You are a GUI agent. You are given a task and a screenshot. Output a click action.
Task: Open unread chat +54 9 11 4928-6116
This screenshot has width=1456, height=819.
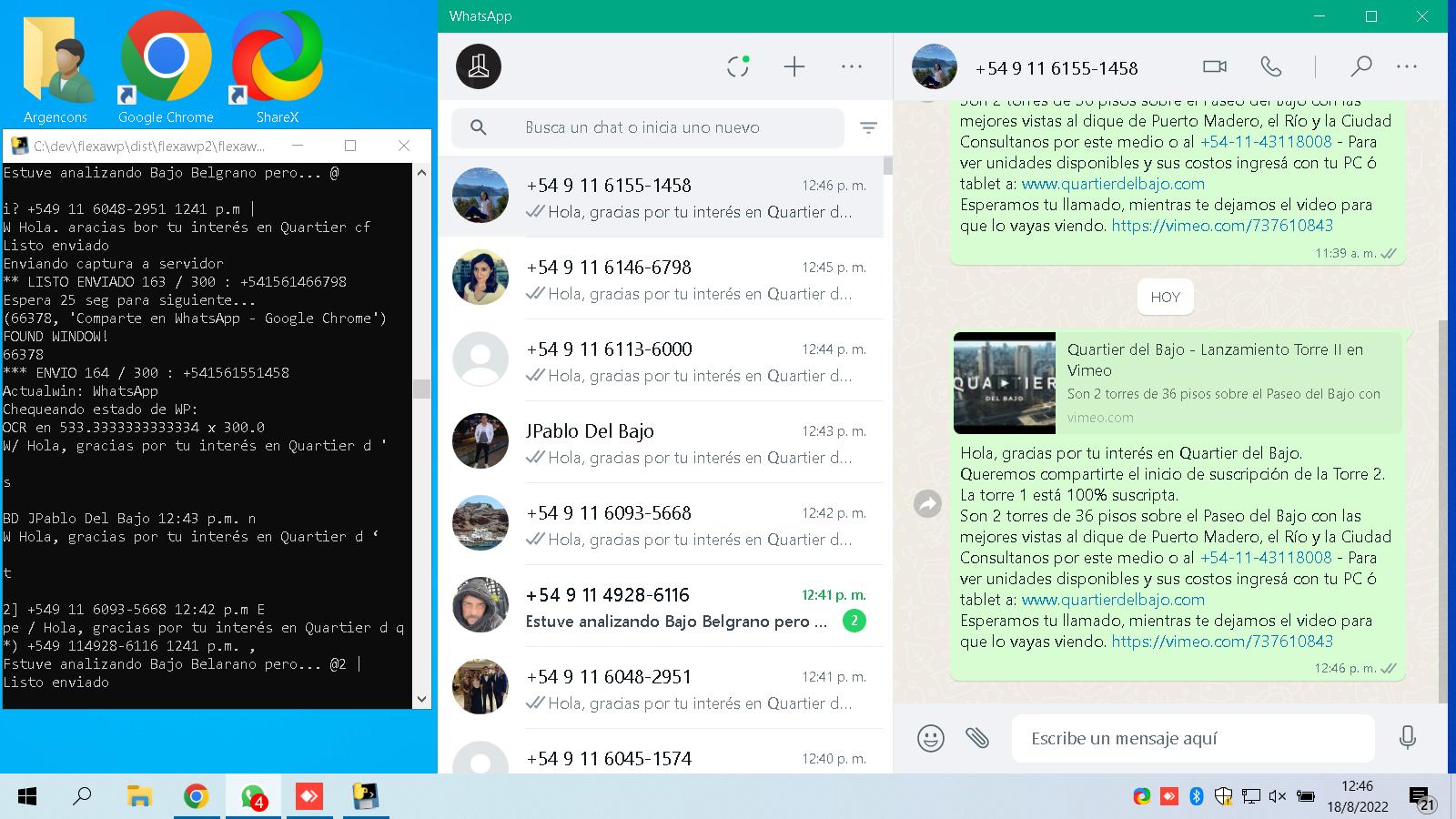click(x=661, y=606)
